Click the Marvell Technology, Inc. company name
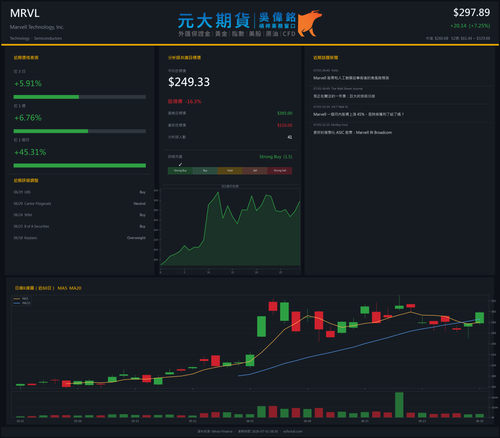The height and width of the screenshot is (438, 500). click(37, 27)
